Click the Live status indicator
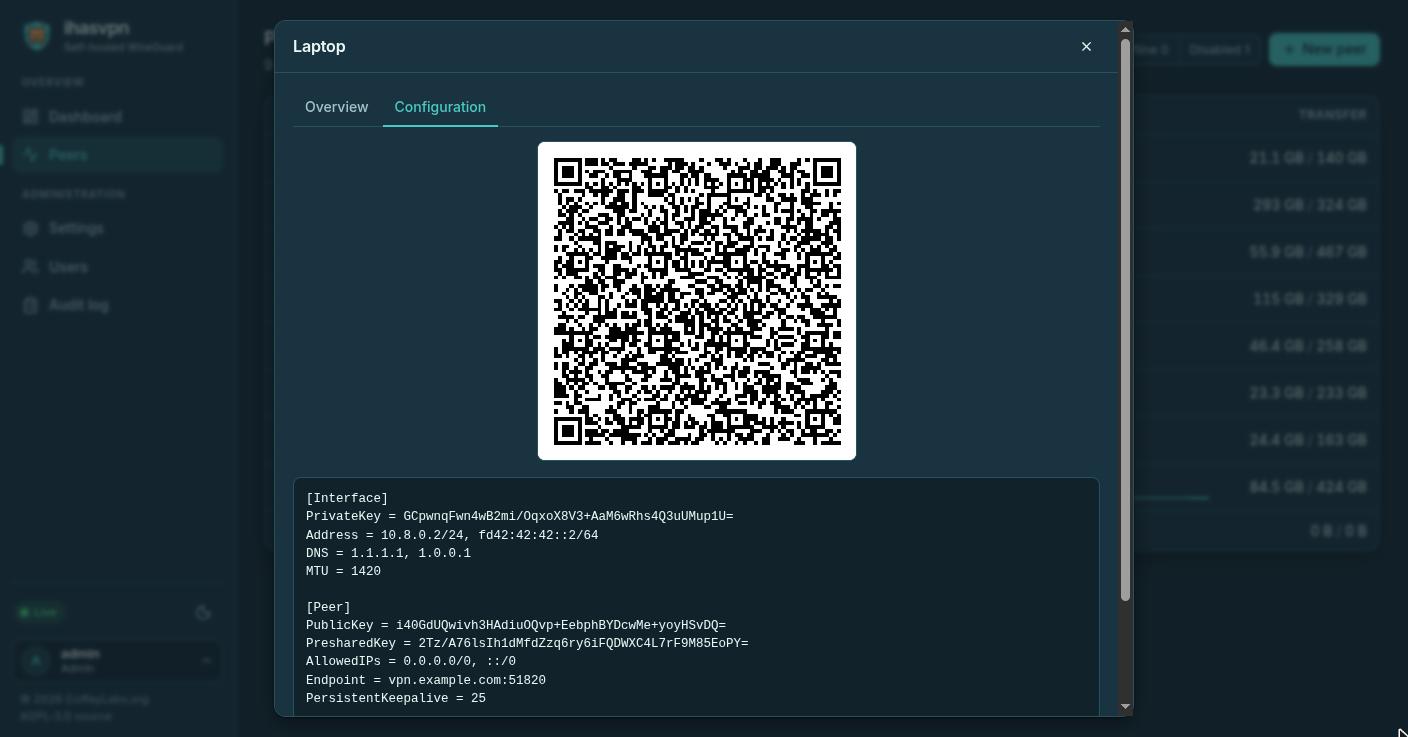Screen dimensions: 1408x737 coord(40,612)
